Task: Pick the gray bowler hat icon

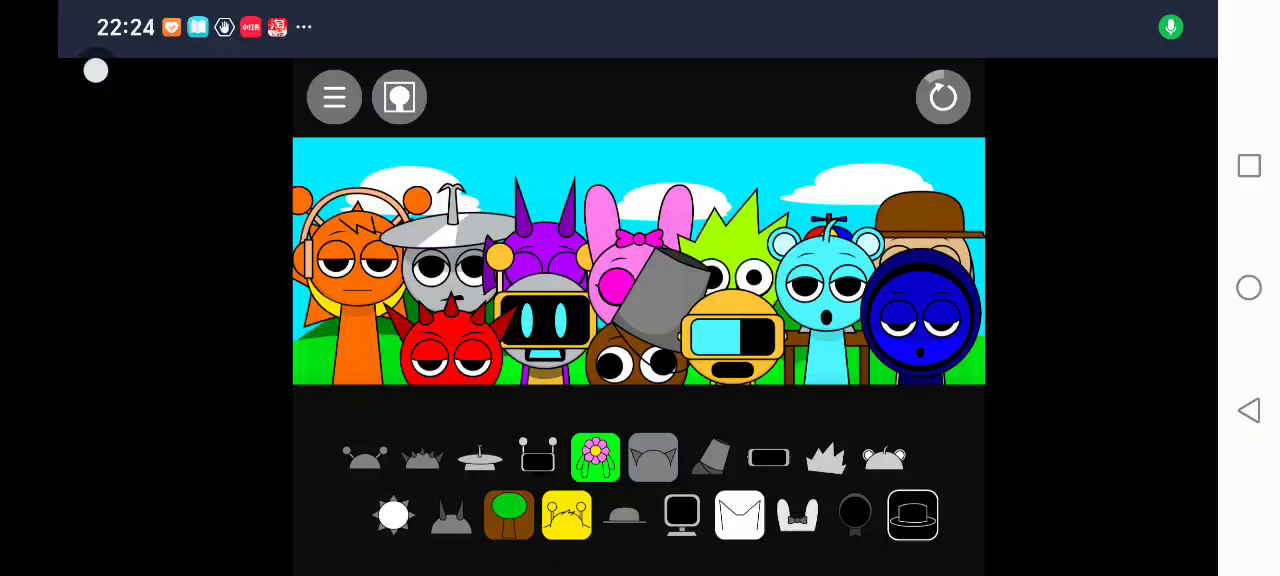Action: click(x=624, y=515)
